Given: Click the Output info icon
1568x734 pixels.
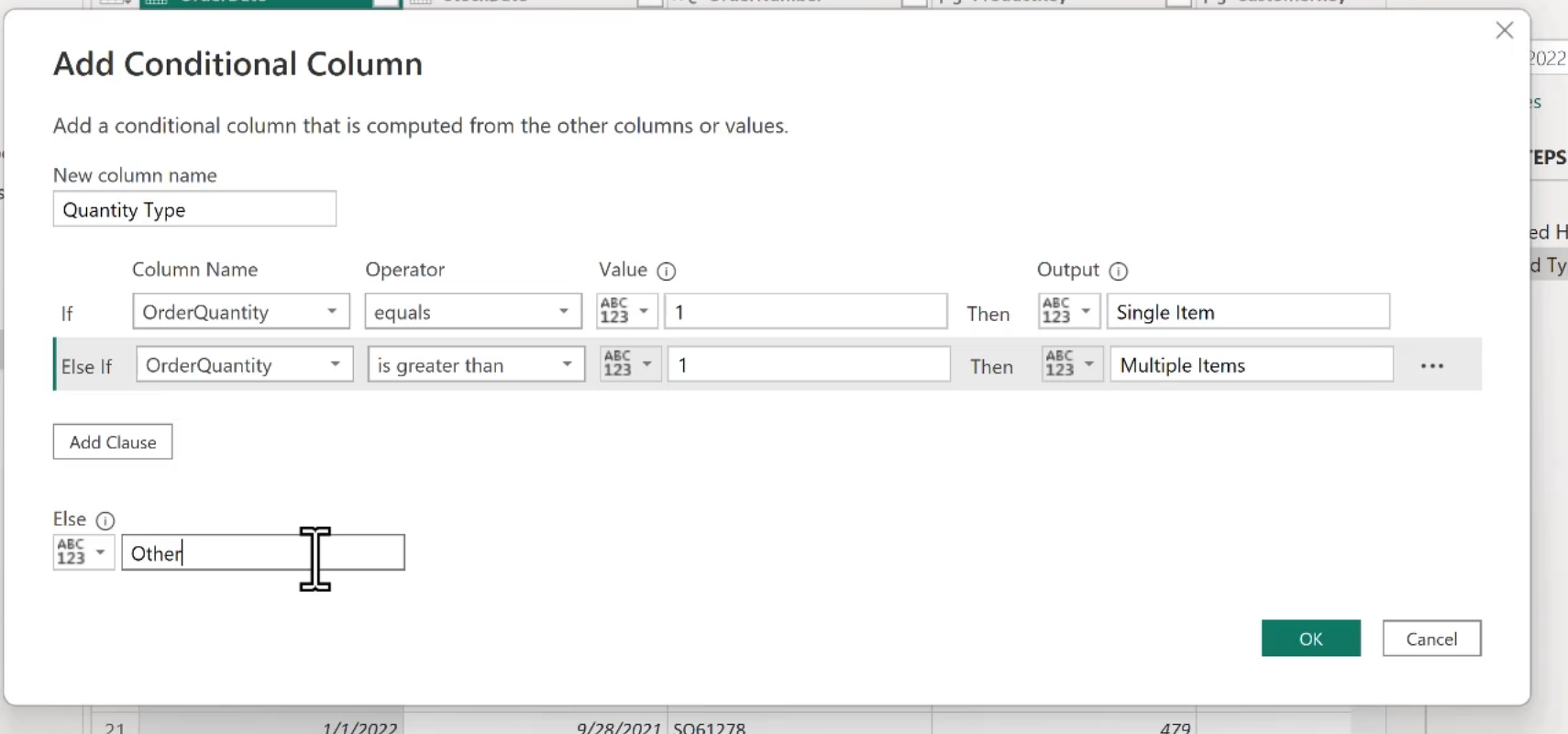Looking at the screenshot, I should coord(1118,271).
